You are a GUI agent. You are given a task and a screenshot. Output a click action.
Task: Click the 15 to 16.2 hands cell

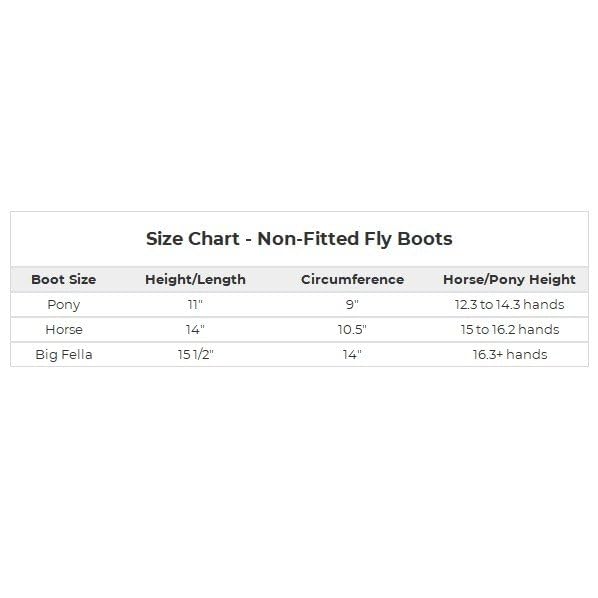tap(510, 330)
